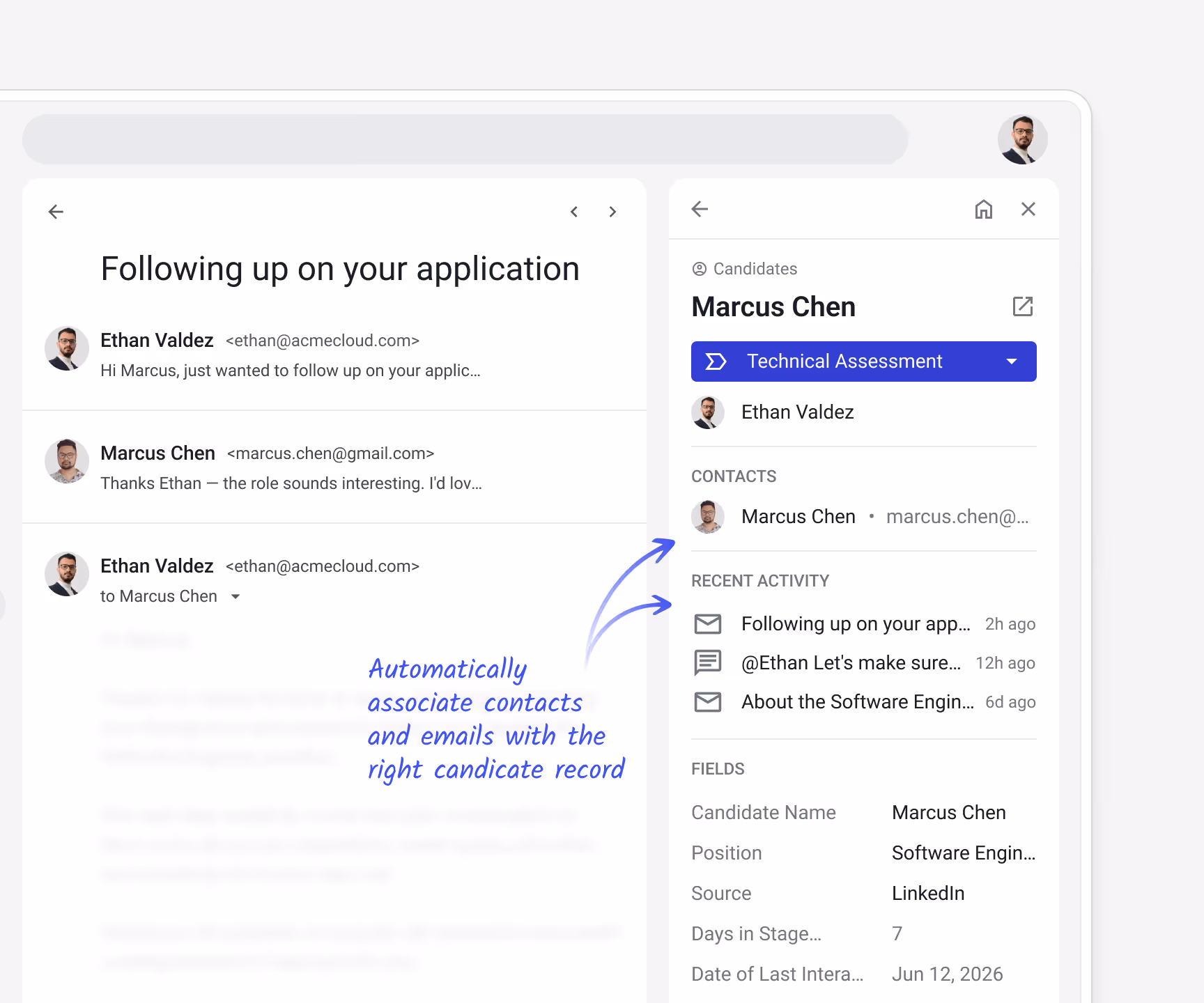This screenshot has width=1204, height=1003.
Task: Click the date value 'Jun 12, 2026'
Action: pyautogui.click(x=948, y=974)
